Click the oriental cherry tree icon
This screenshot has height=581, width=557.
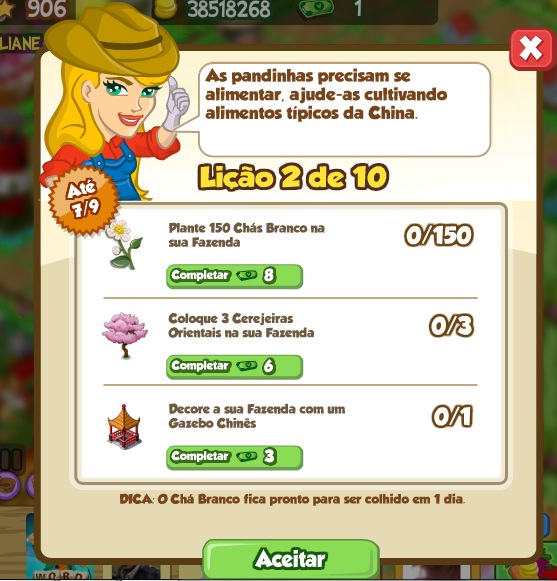[x=125, y=335]
